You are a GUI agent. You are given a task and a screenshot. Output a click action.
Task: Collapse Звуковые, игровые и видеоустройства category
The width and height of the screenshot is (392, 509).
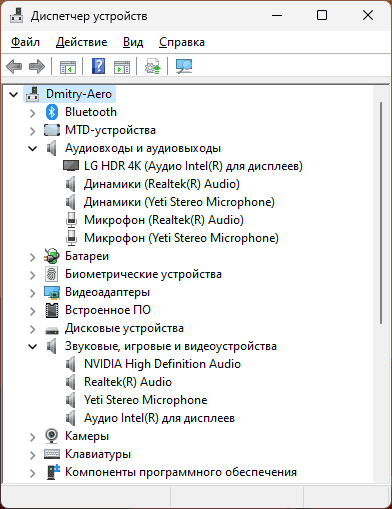click(32, 346)
